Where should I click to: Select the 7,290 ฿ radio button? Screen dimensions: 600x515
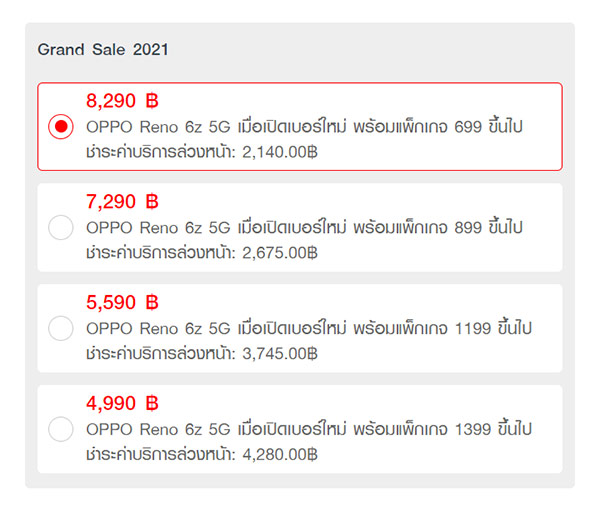click(61, 227)
